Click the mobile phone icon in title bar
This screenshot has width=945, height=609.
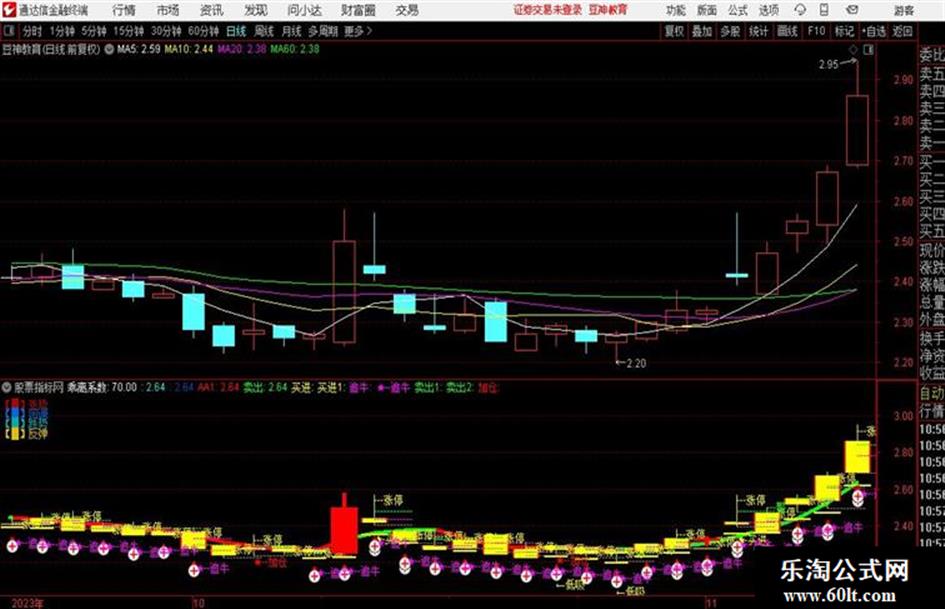coord(824,10)
